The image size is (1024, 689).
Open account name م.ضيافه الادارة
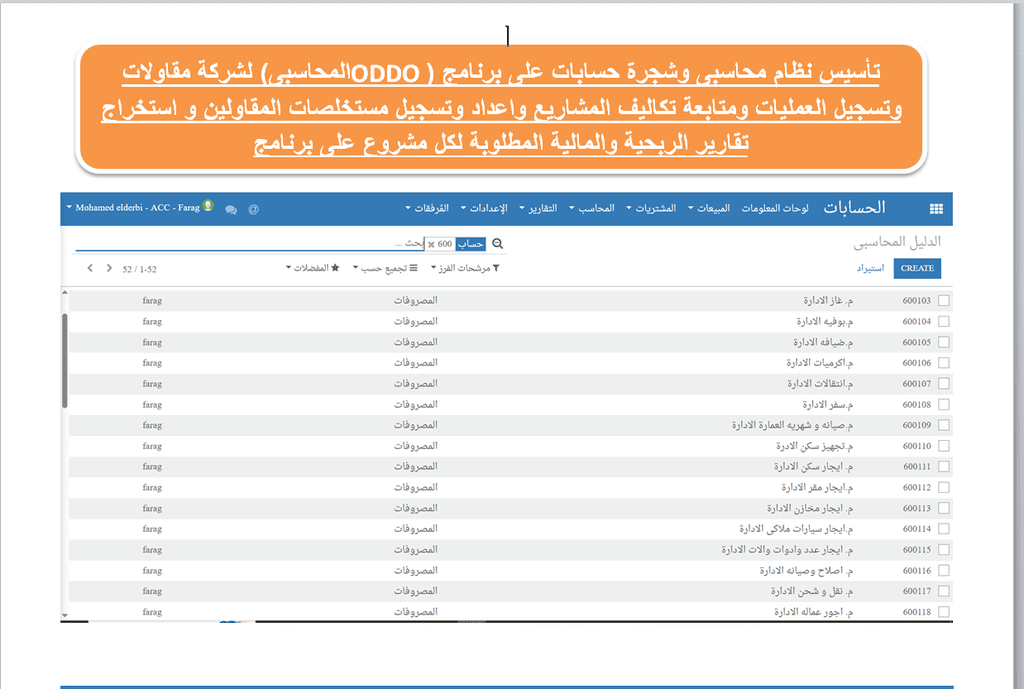pos(823,342)
